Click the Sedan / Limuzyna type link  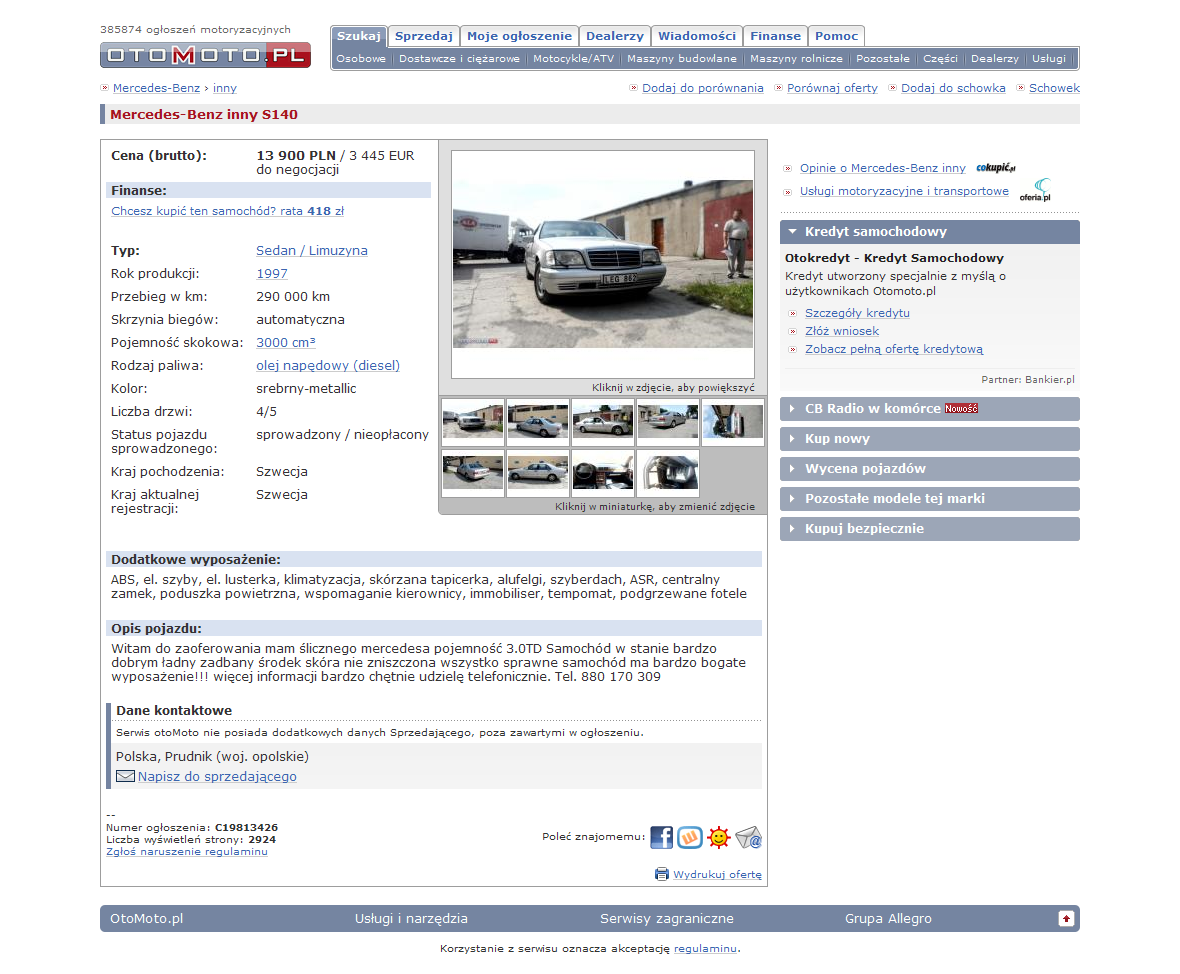(x=312, y=251)
